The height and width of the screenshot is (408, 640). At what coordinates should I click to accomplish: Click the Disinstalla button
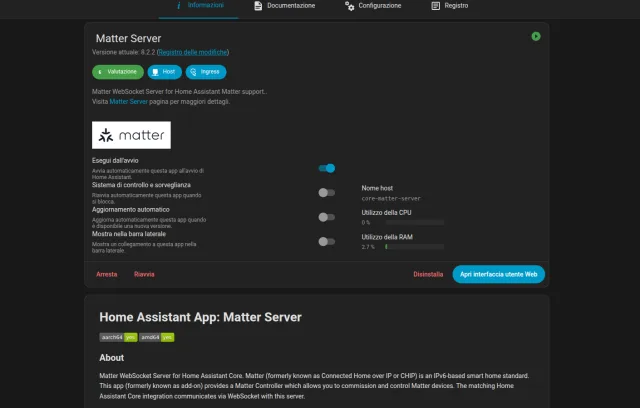(x=428, y=274)
